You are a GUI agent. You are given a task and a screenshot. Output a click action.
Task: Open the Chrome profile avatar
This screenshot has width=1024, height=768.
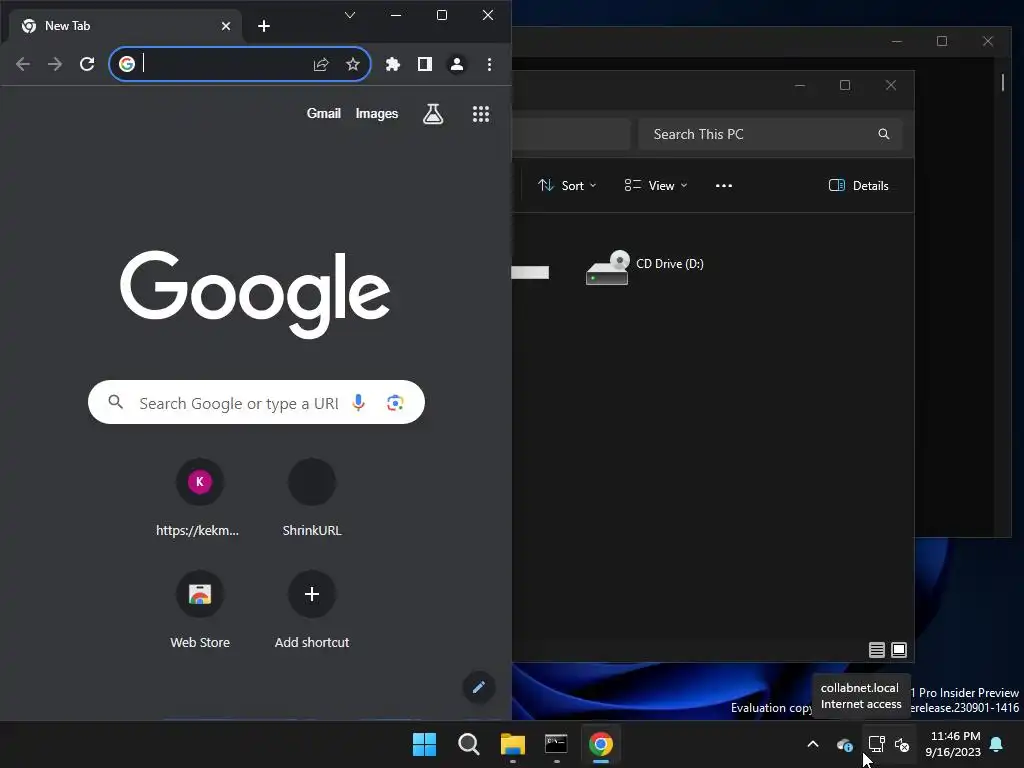pos(456,64)
